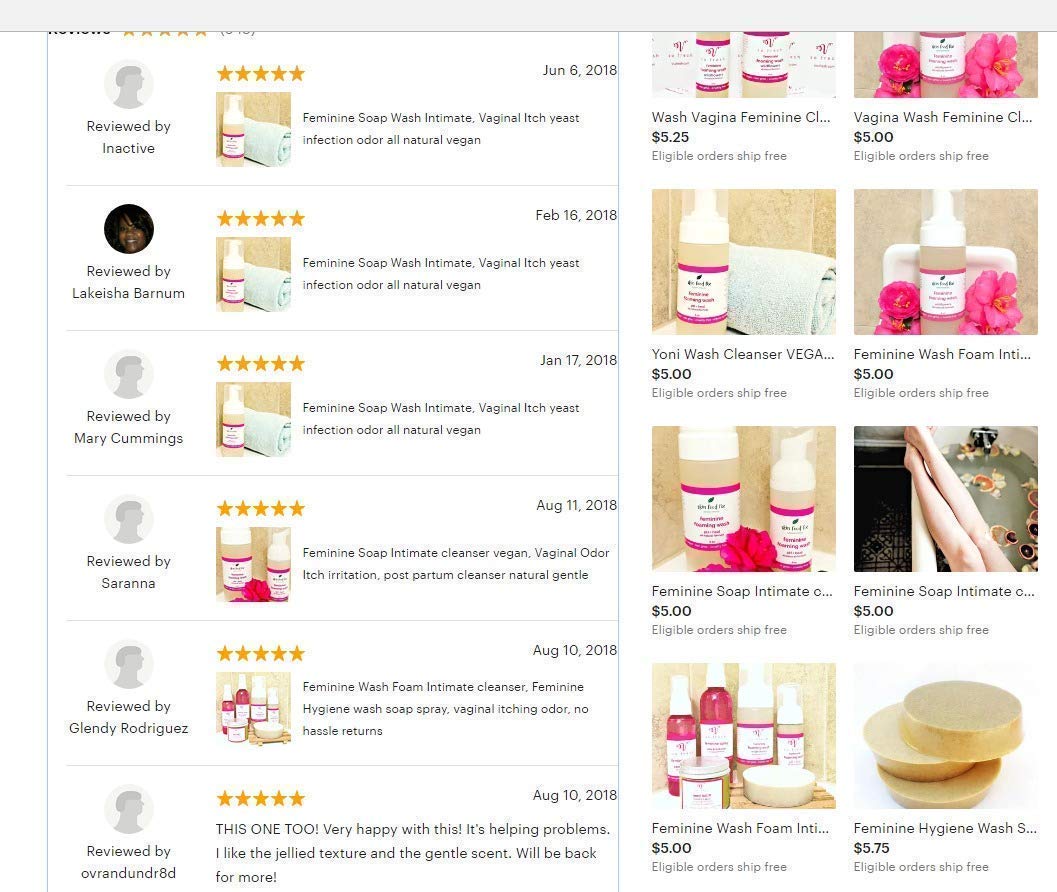
Task: Open the round soap bars listing image
Action: coord(946,736)
